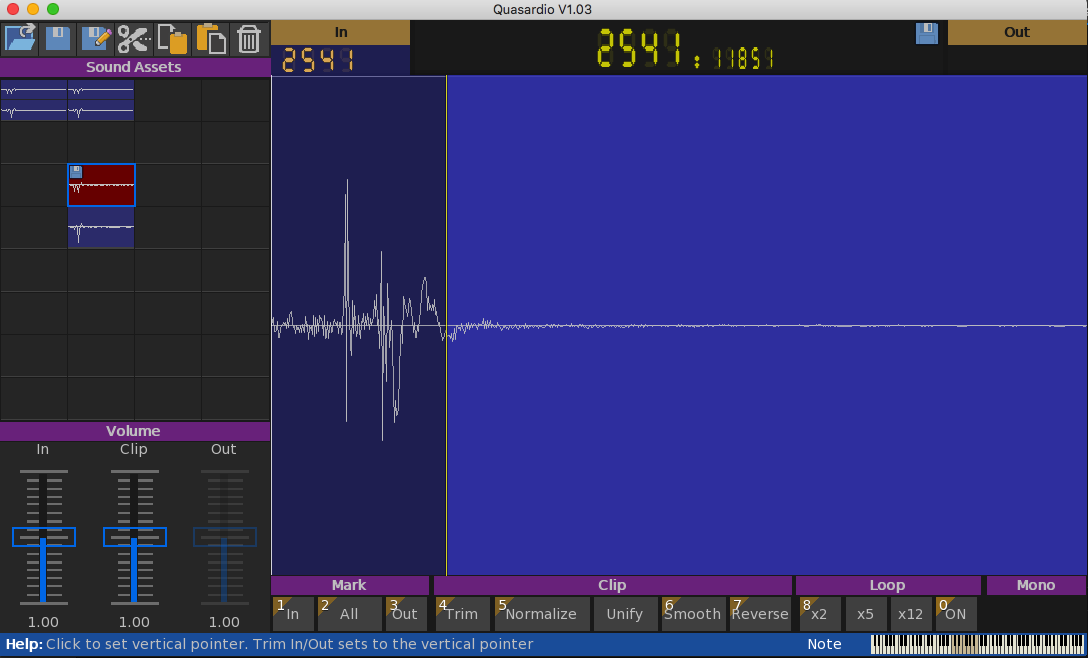Select the selected red sound asset cell
The image size is (1088, 658).
[101, 185]
